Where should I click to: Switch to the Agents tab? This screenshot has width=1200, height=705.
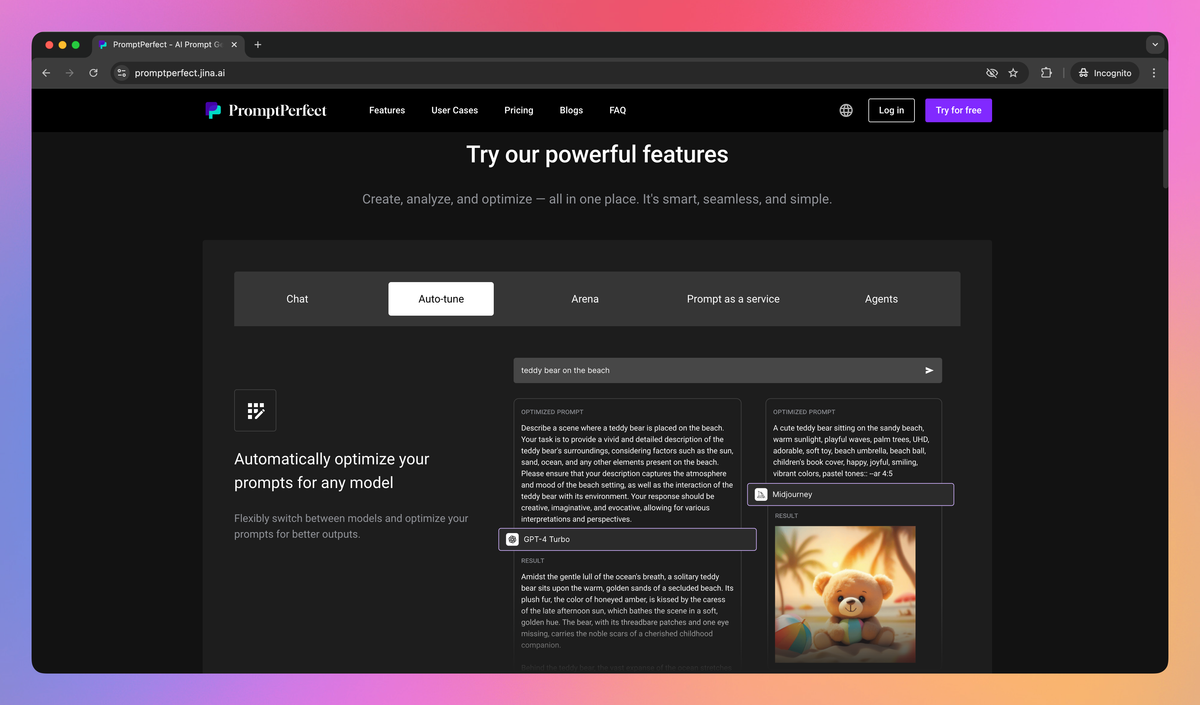pos(881,299)
